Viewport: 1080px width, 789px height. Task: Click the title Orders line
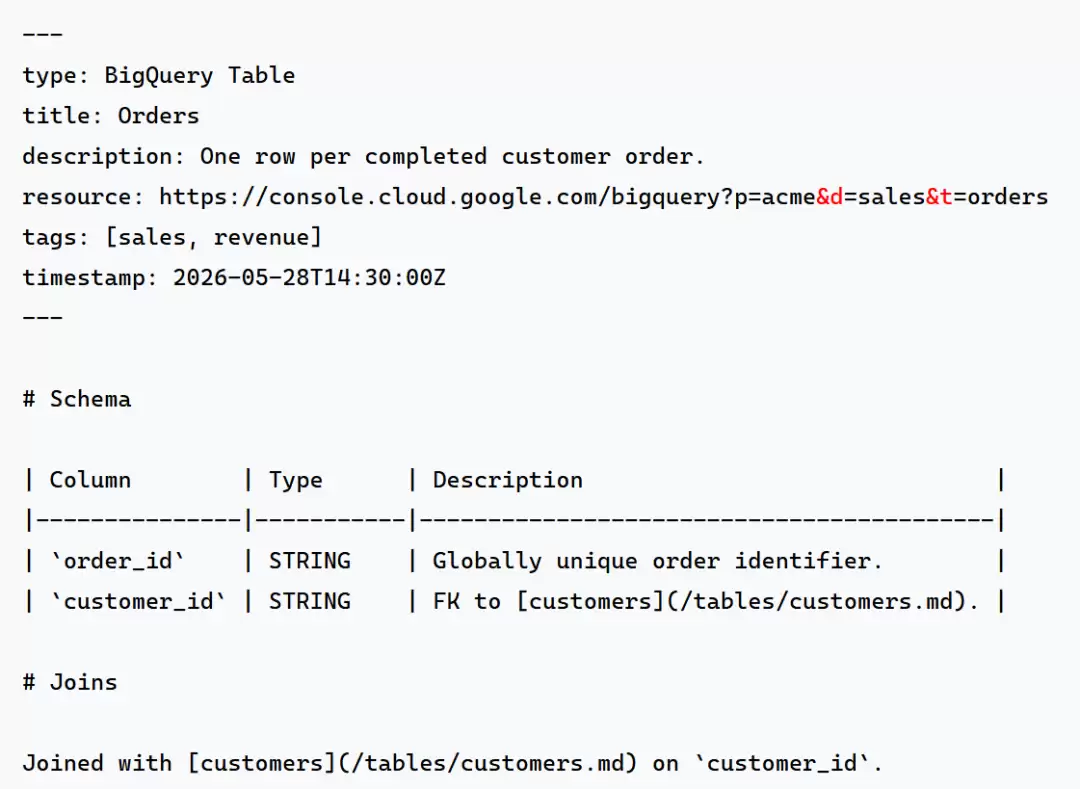pyautogui.click(x=110, y=116)
